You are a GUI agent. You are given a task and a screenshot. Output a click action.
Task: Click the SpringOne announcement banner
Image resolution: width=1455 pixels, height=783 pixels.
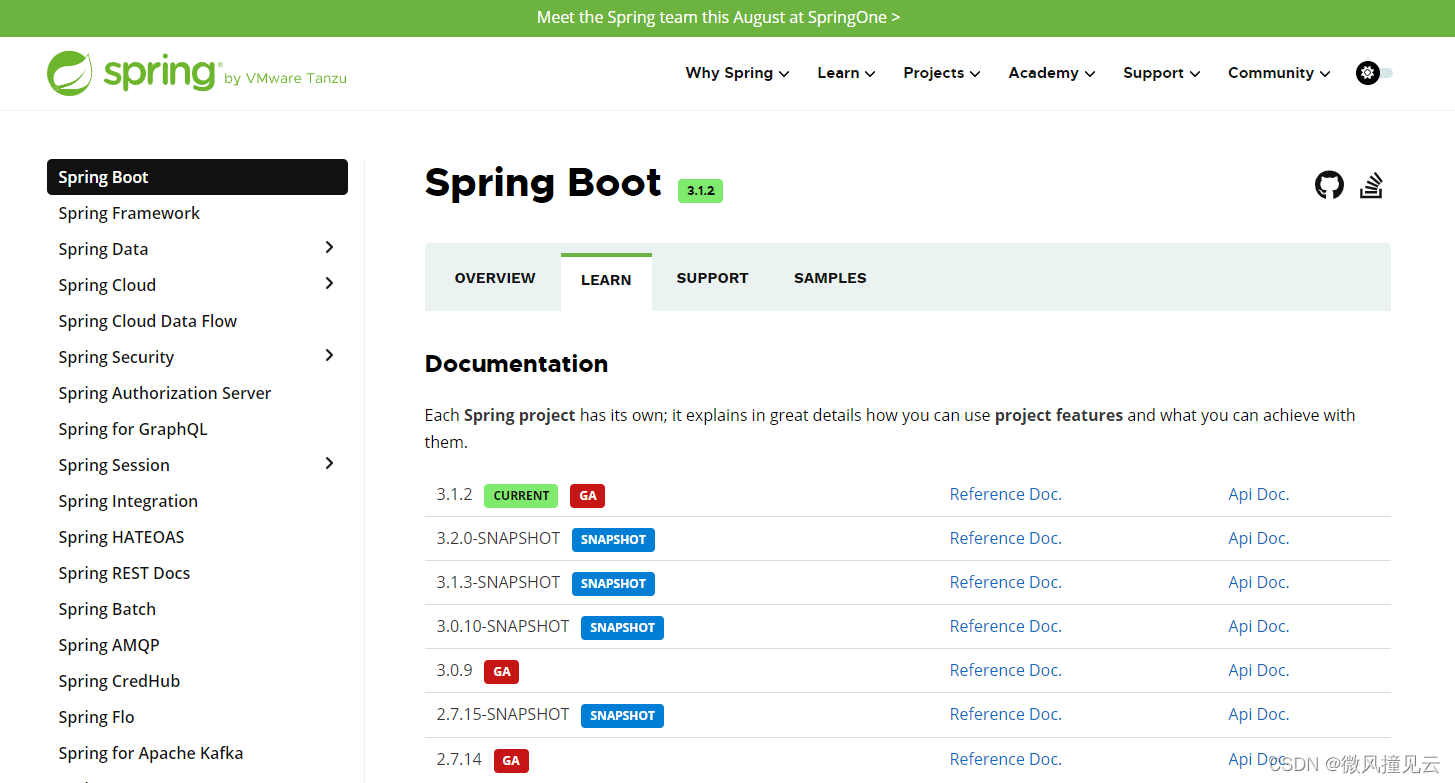(x=718, y=17)
